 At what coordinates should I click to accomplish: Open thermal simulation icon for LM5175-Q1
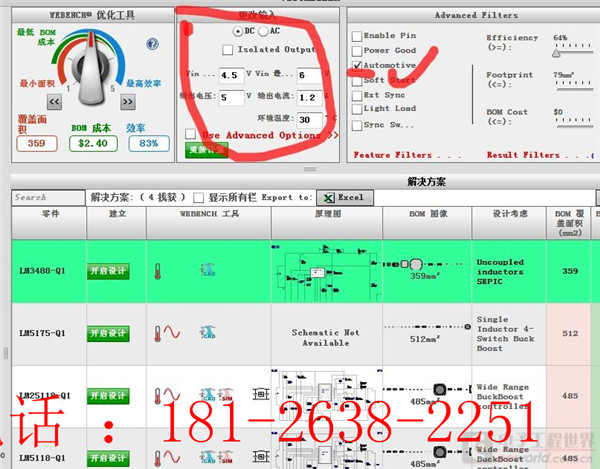point(157,333)
